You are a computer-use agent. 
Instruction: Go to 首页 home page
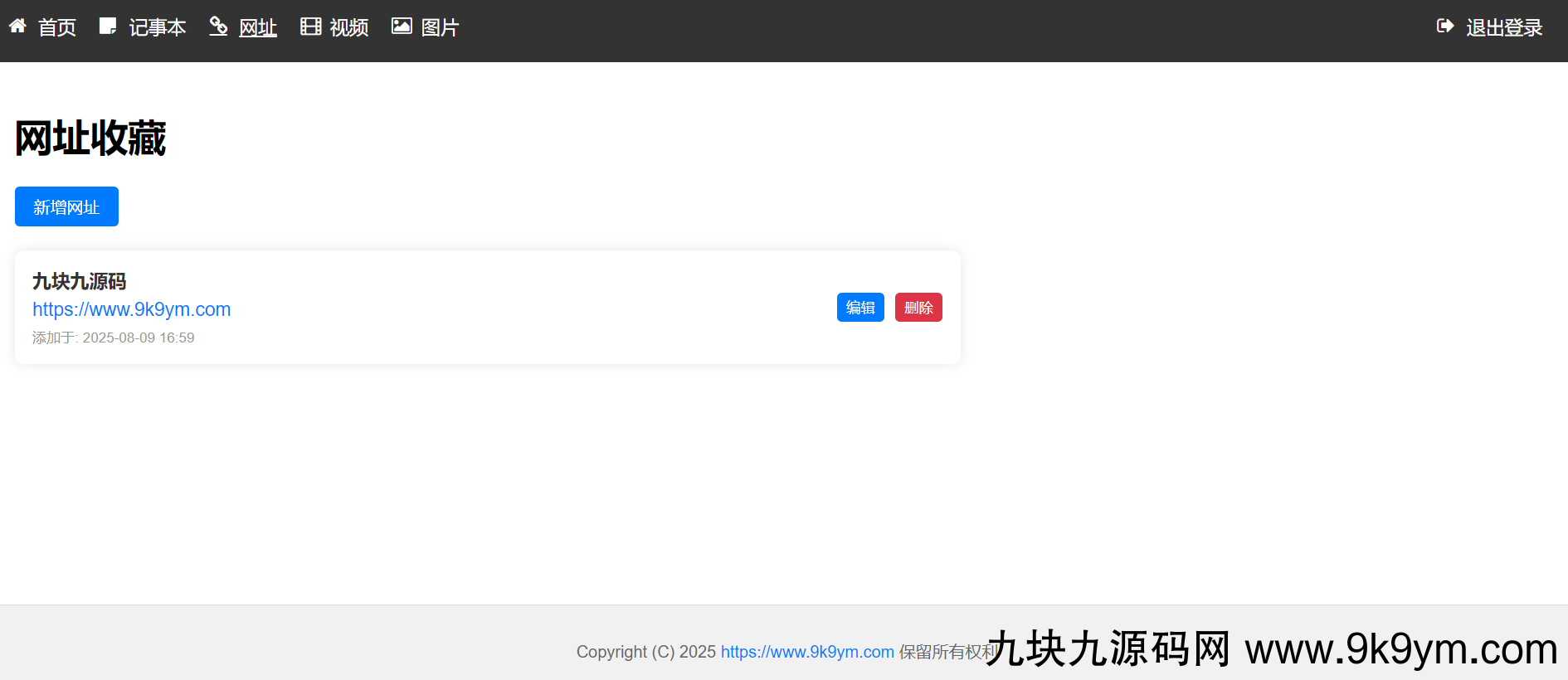tap(56, 28)
